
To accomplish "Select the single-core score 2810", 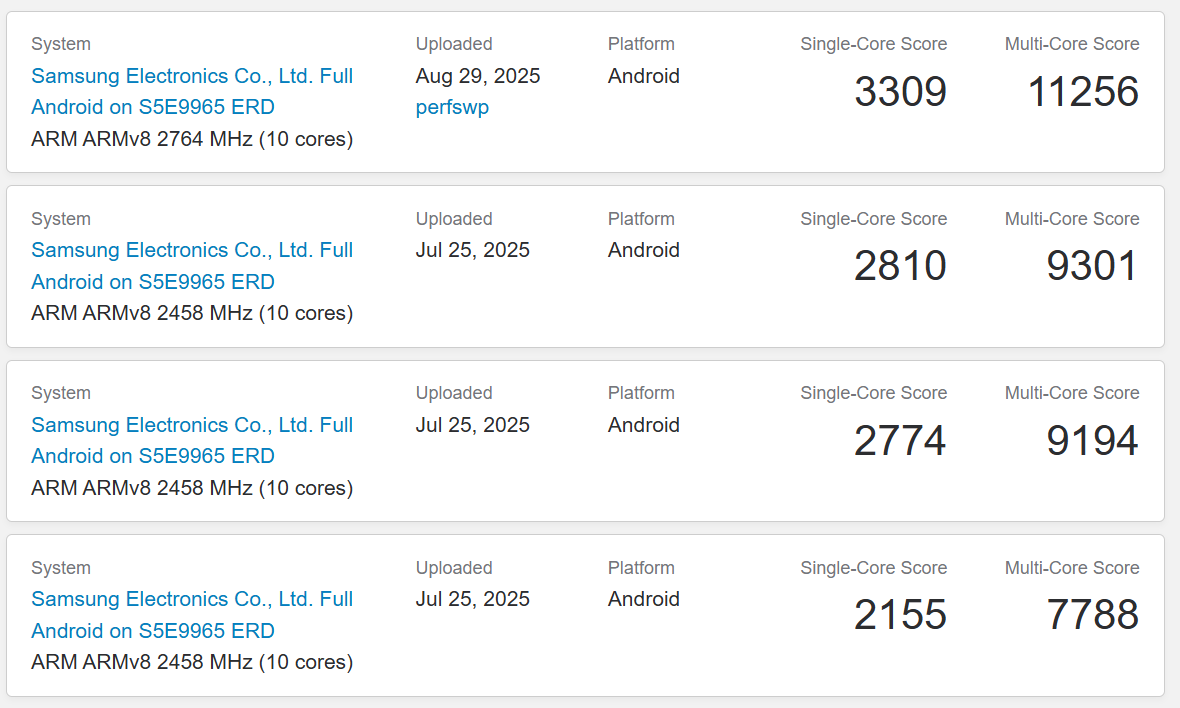I will point(900,266).
